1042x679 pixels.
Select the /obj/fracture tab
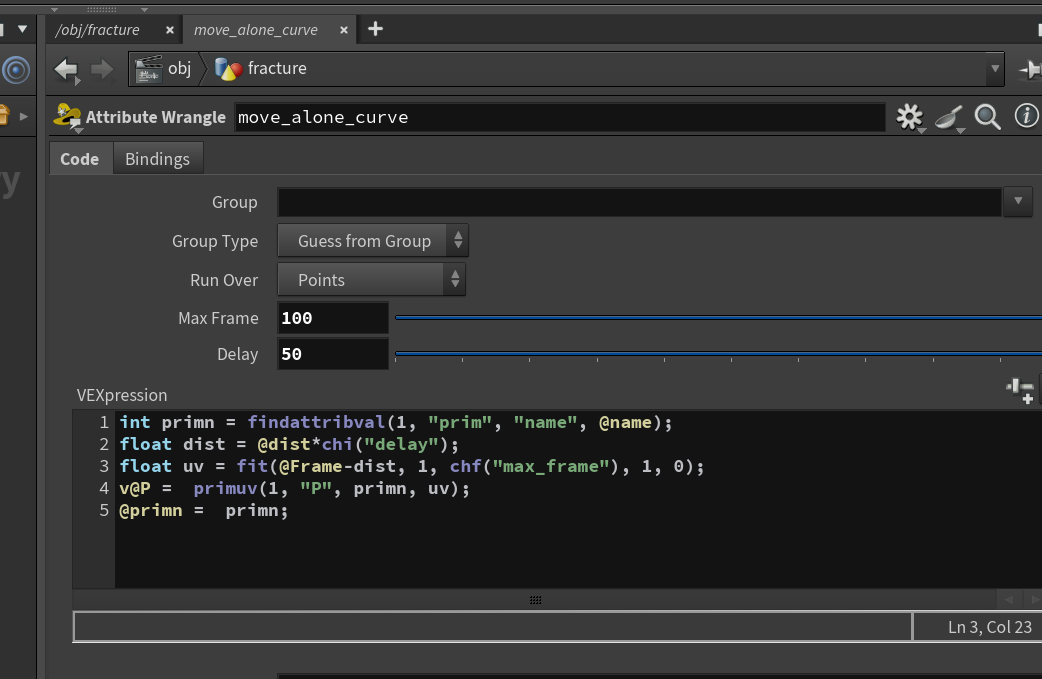coord(98,30)
